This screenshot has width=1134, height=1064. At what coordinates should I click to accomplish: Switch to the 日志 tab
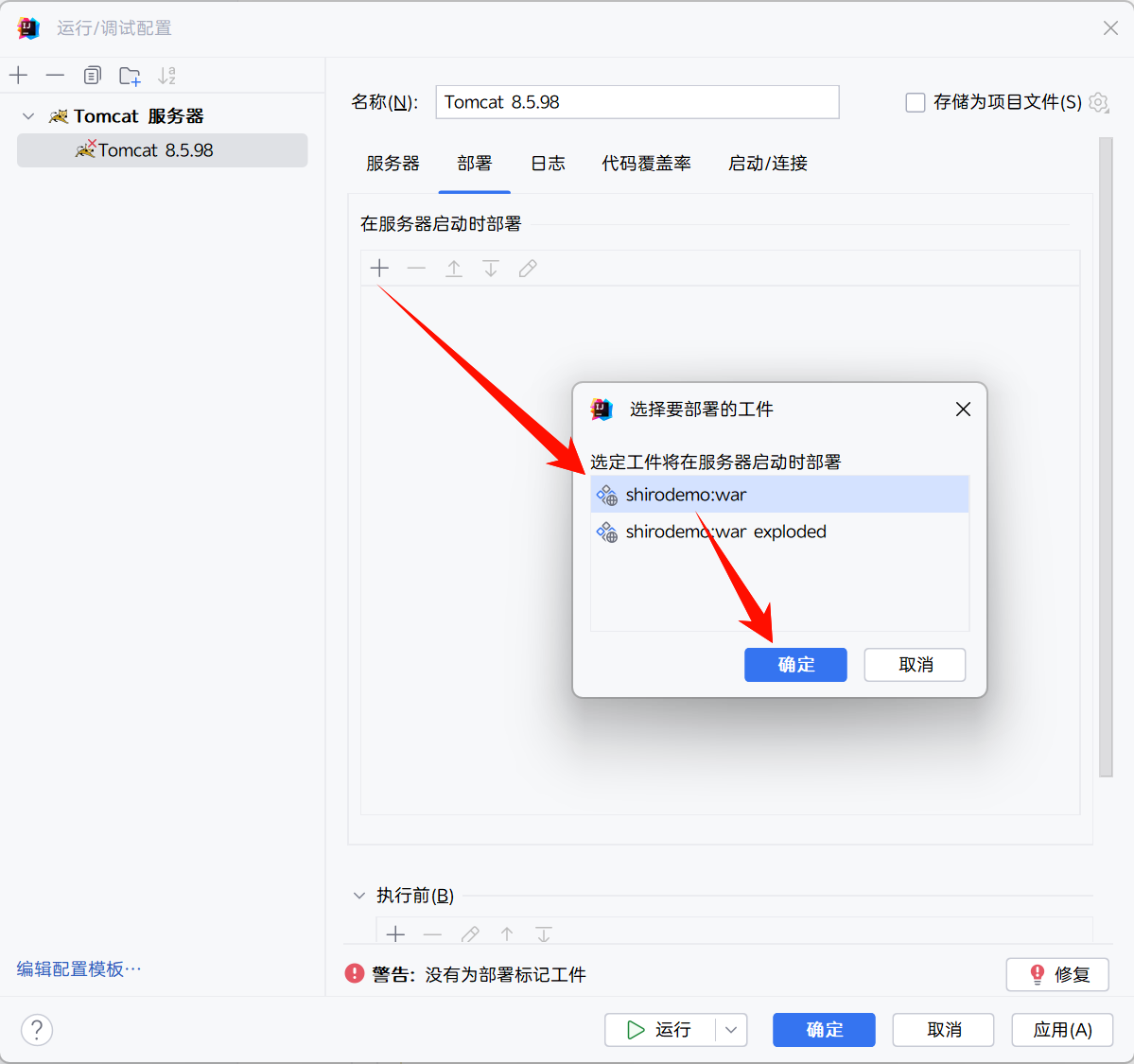(x=548, y=164)
